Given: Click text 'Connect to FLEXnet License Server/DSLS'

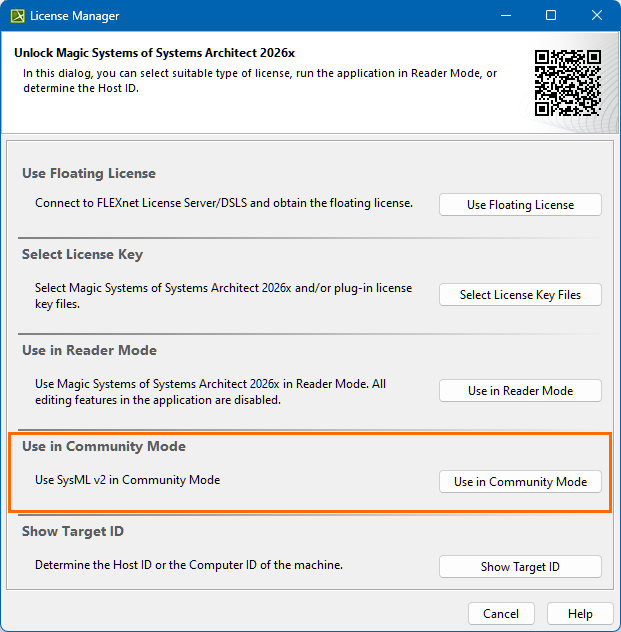Looking at the screenshot, I should coord(141,203).
